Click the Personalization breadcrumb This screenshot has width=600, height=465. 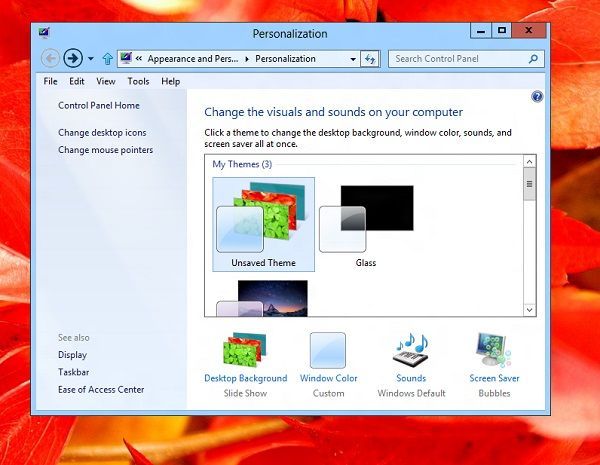click(285, 59)
